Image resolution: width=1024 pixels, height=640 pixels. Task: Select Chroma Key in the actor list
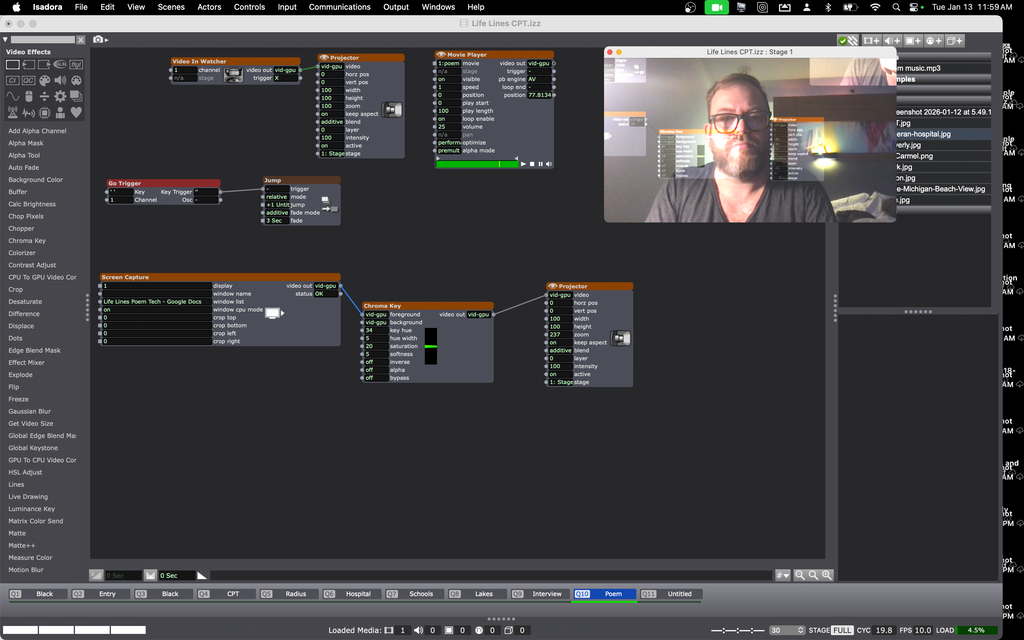(27, 241)
